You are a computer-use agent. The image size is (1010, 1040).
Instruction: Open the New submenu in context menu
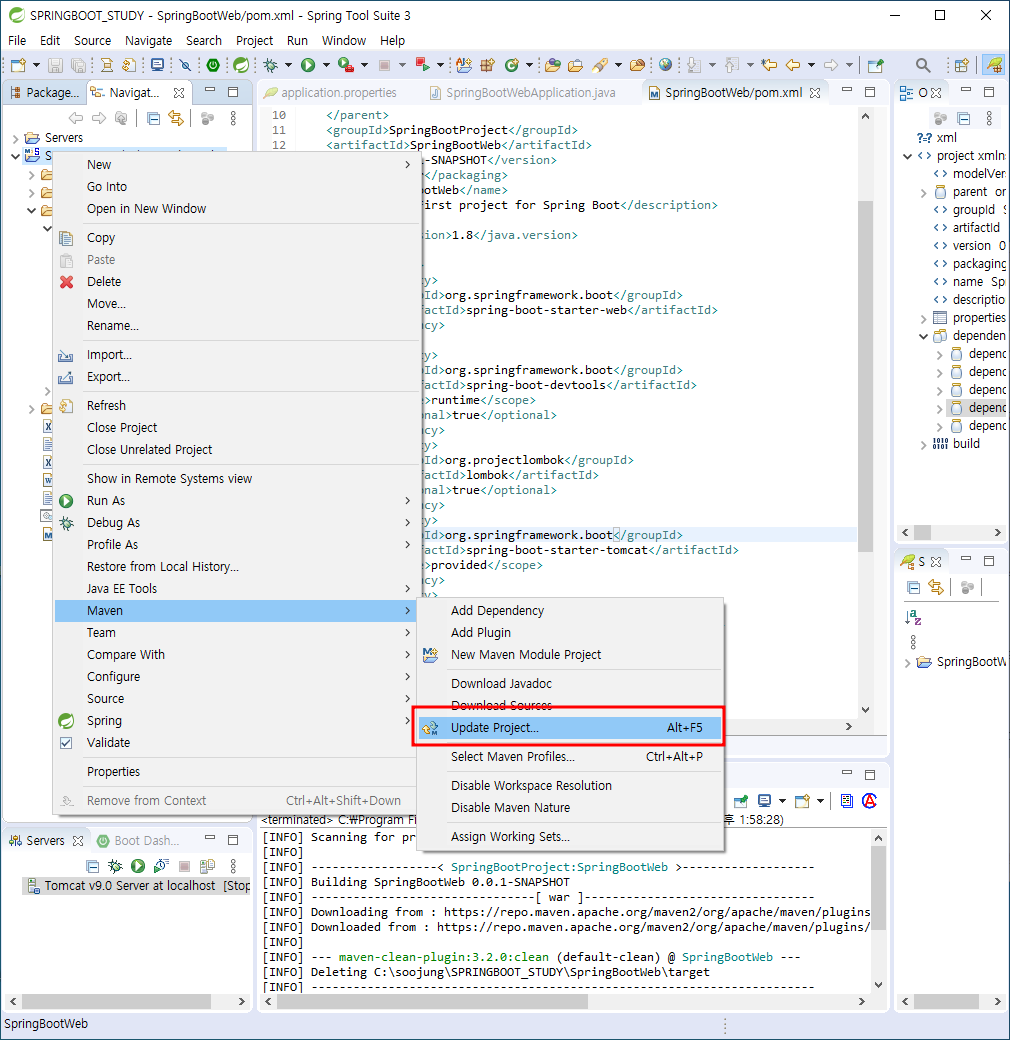[x=235, y=164]
